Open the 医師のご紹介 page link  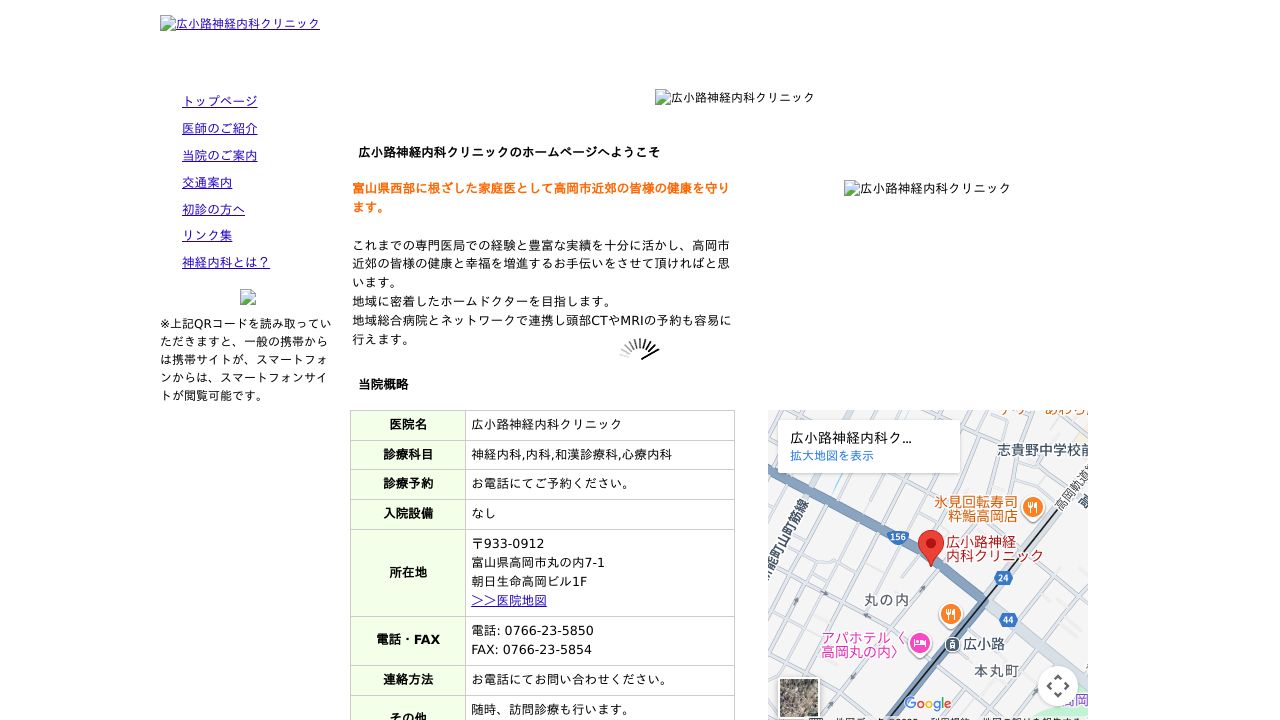click(x=219, y=128)
